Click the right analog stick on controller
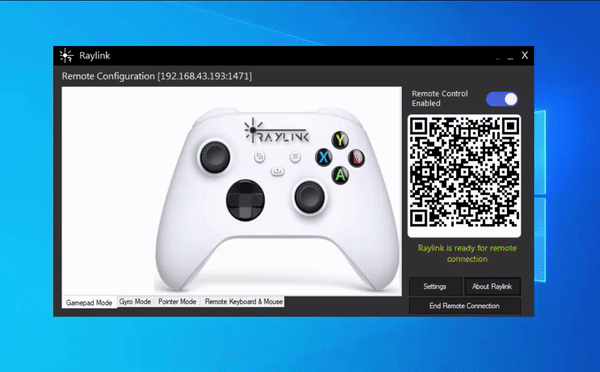The image size is (600, 372). coord(309,197)
